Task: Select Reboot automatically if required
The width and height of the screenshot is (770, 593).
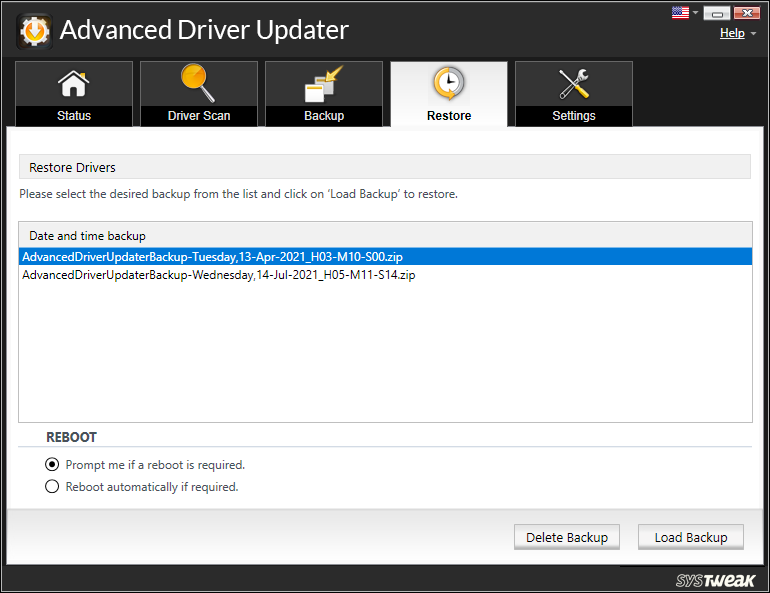Action: point(52,486)
